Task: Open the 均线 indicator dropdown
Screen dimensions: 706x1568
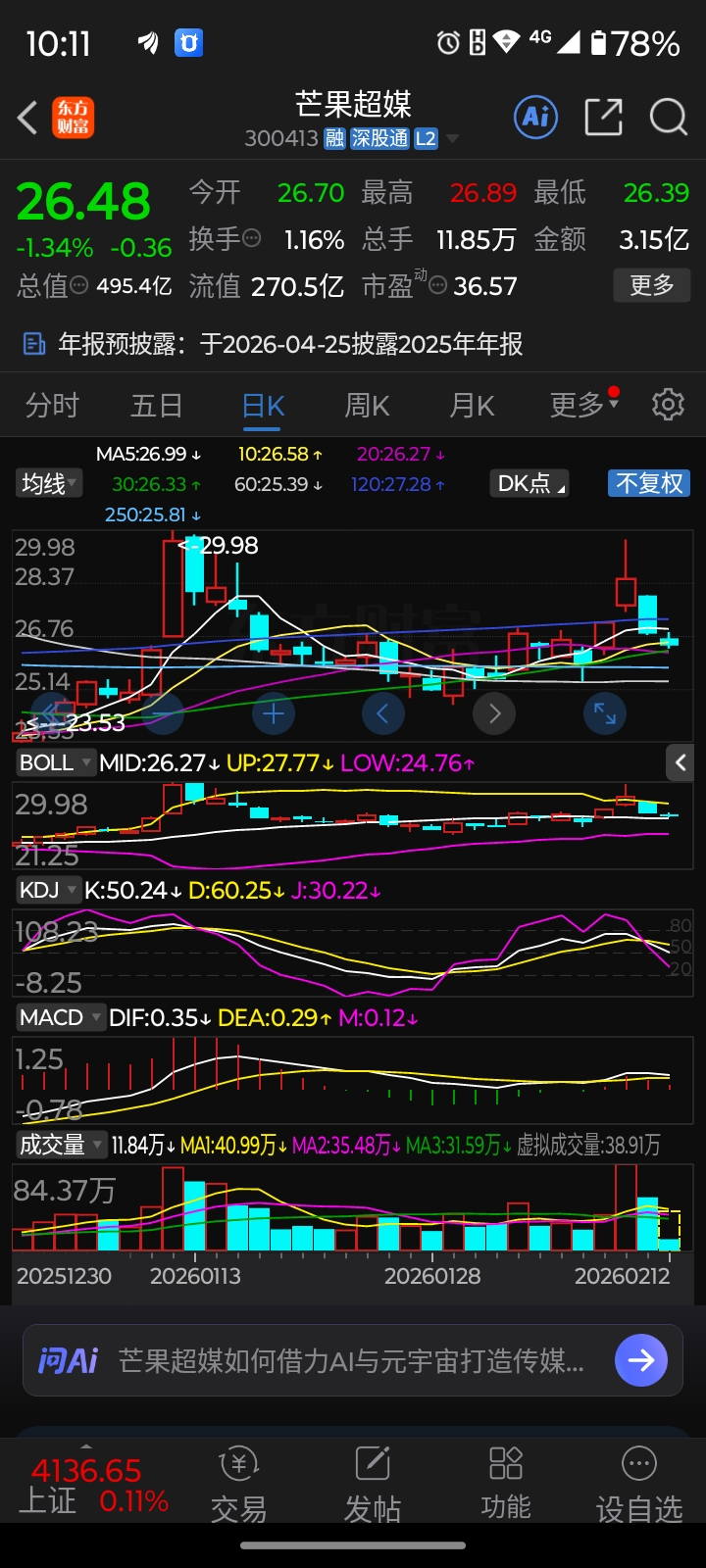Action: (x=49, y=483)
